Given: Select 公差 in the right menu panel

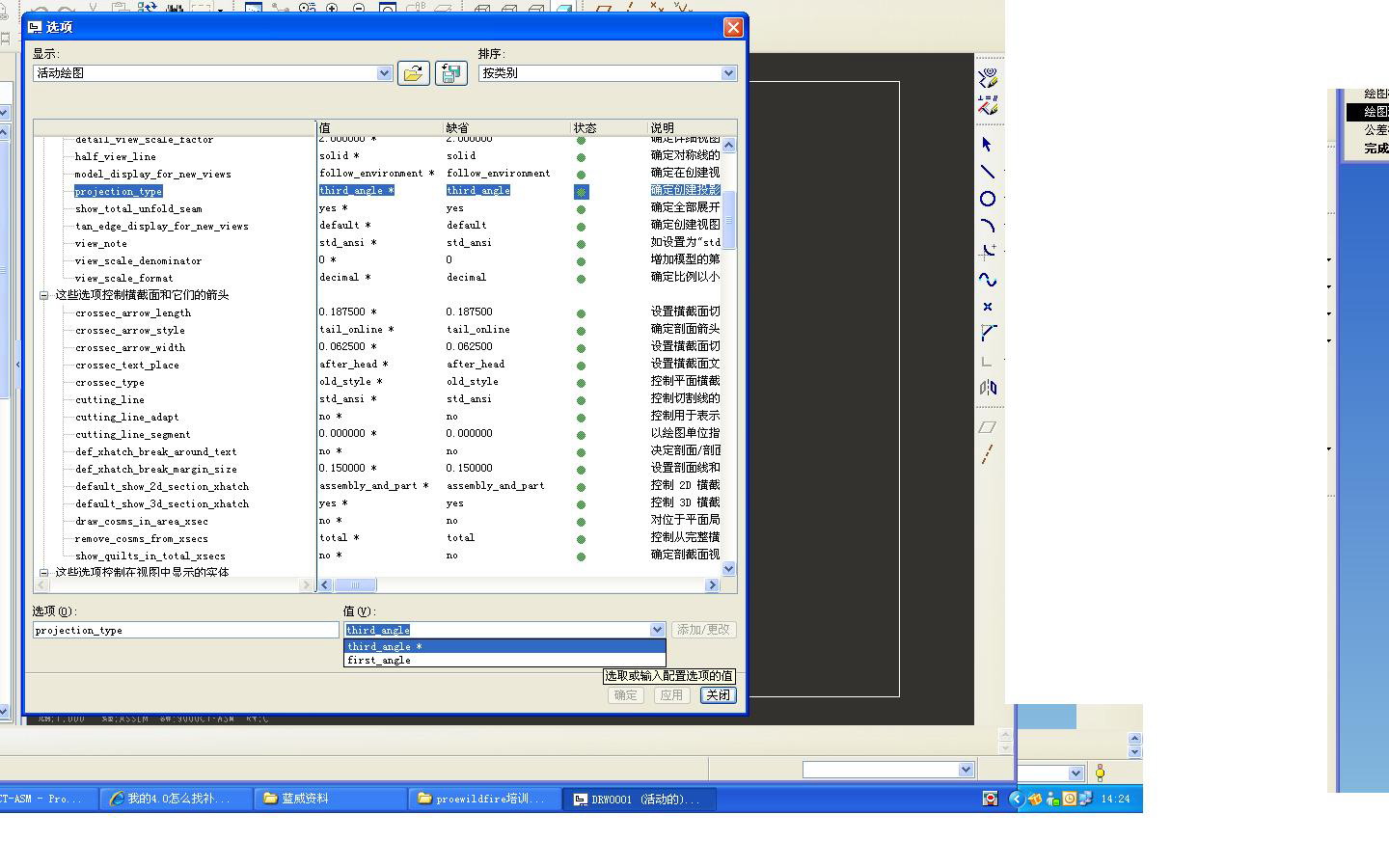Looking at the screenshot, I should tap(1375, 130).
